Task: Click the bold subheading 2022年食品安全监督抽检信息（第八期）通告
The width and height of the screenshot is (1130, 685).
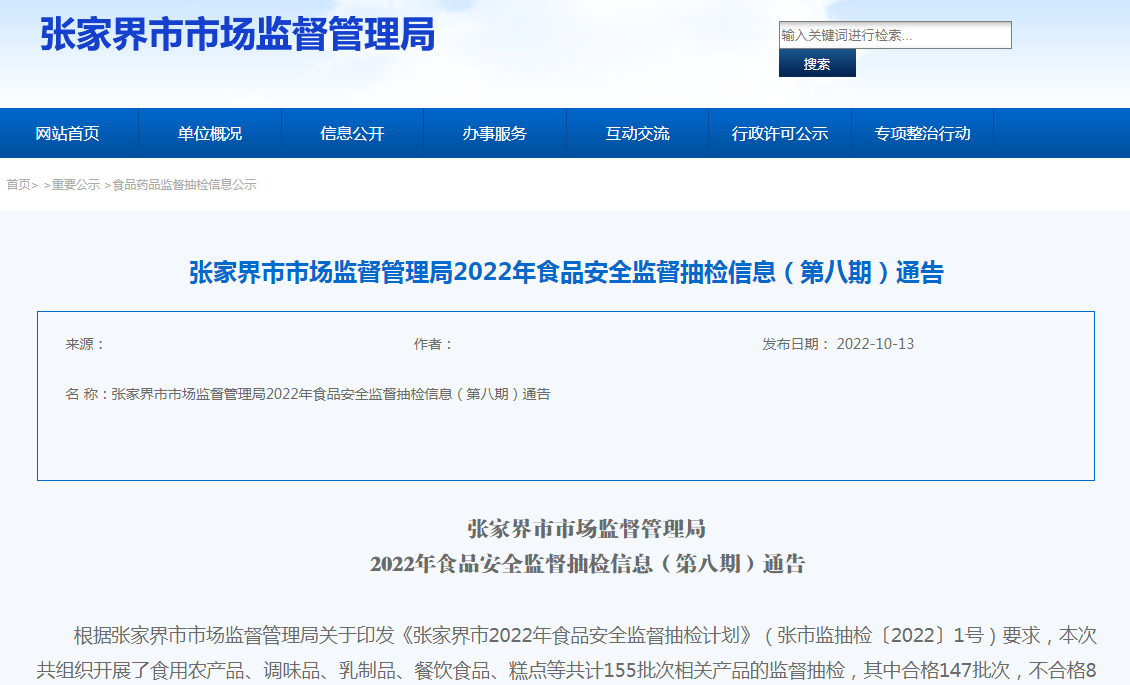Action: pyautogui.click(x=587, y=563)
